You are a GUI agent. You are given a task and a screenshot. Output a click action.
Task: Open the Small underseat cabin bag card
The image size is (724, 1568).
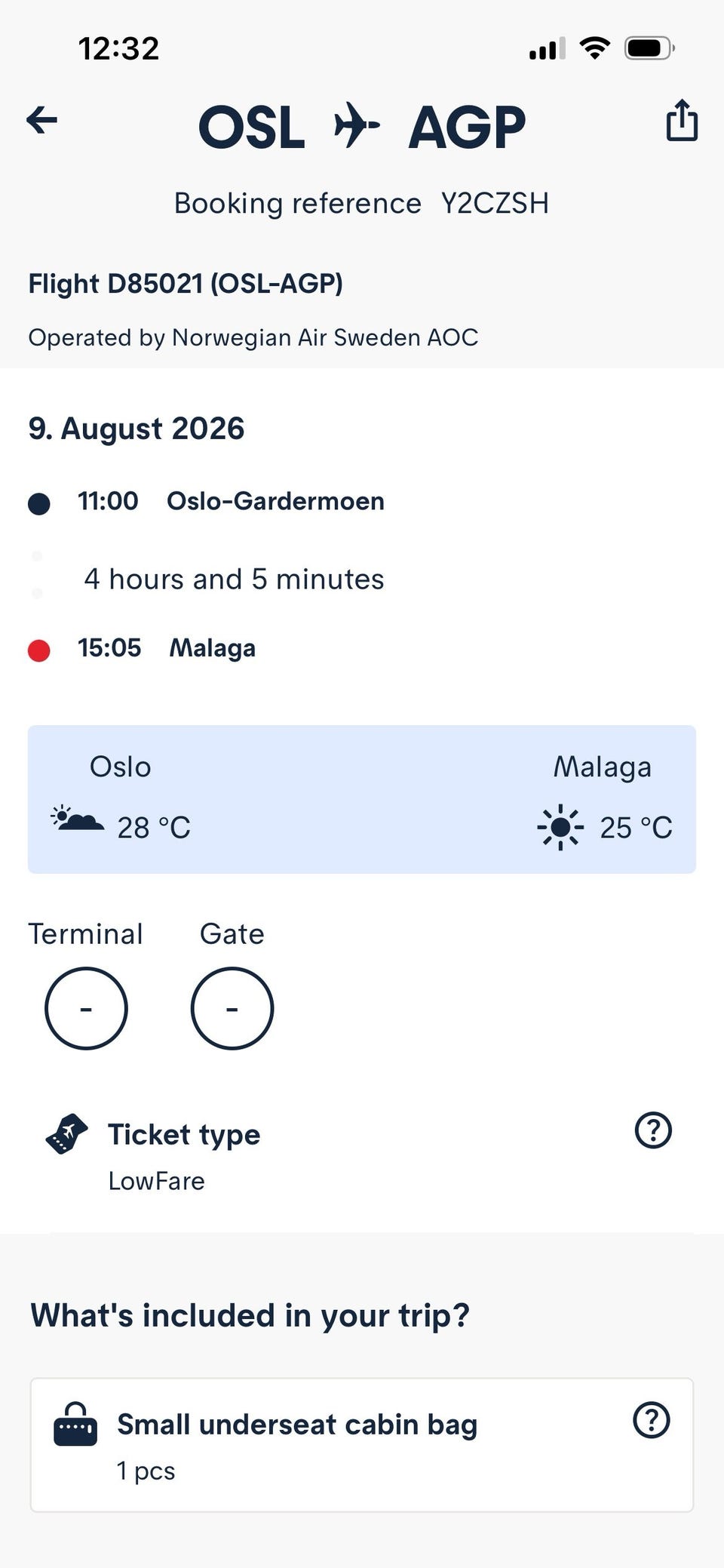[x=362, y=1445]
